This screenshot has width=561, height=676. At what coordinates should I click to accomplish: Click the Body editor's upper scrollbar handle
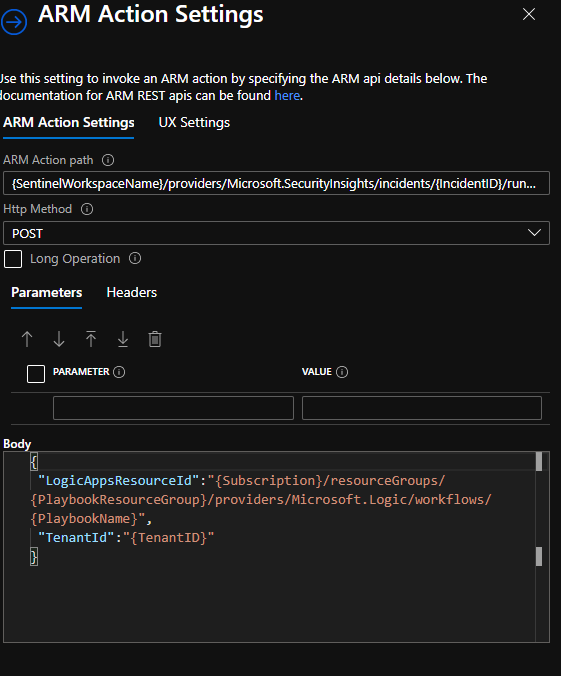[x=539, y=461]
